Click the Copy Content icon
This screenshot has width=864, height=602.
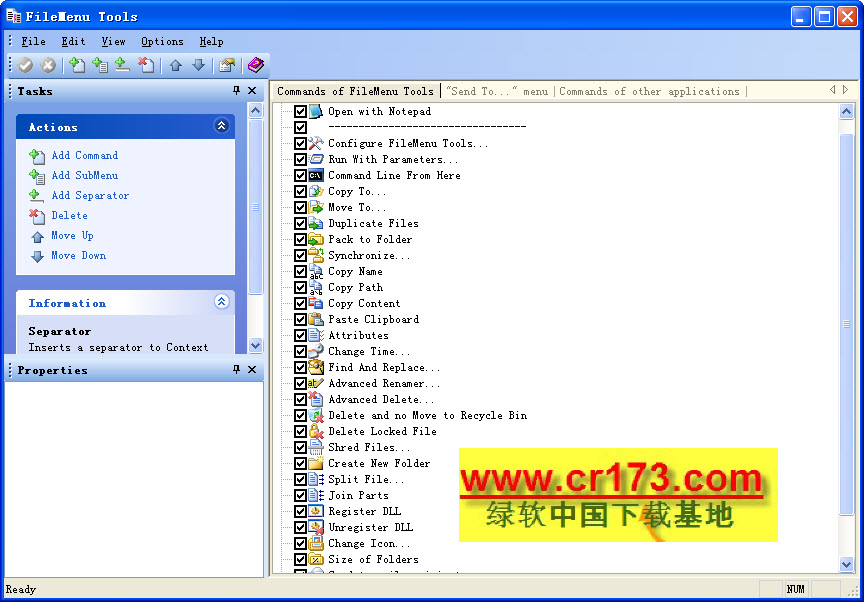316,303
